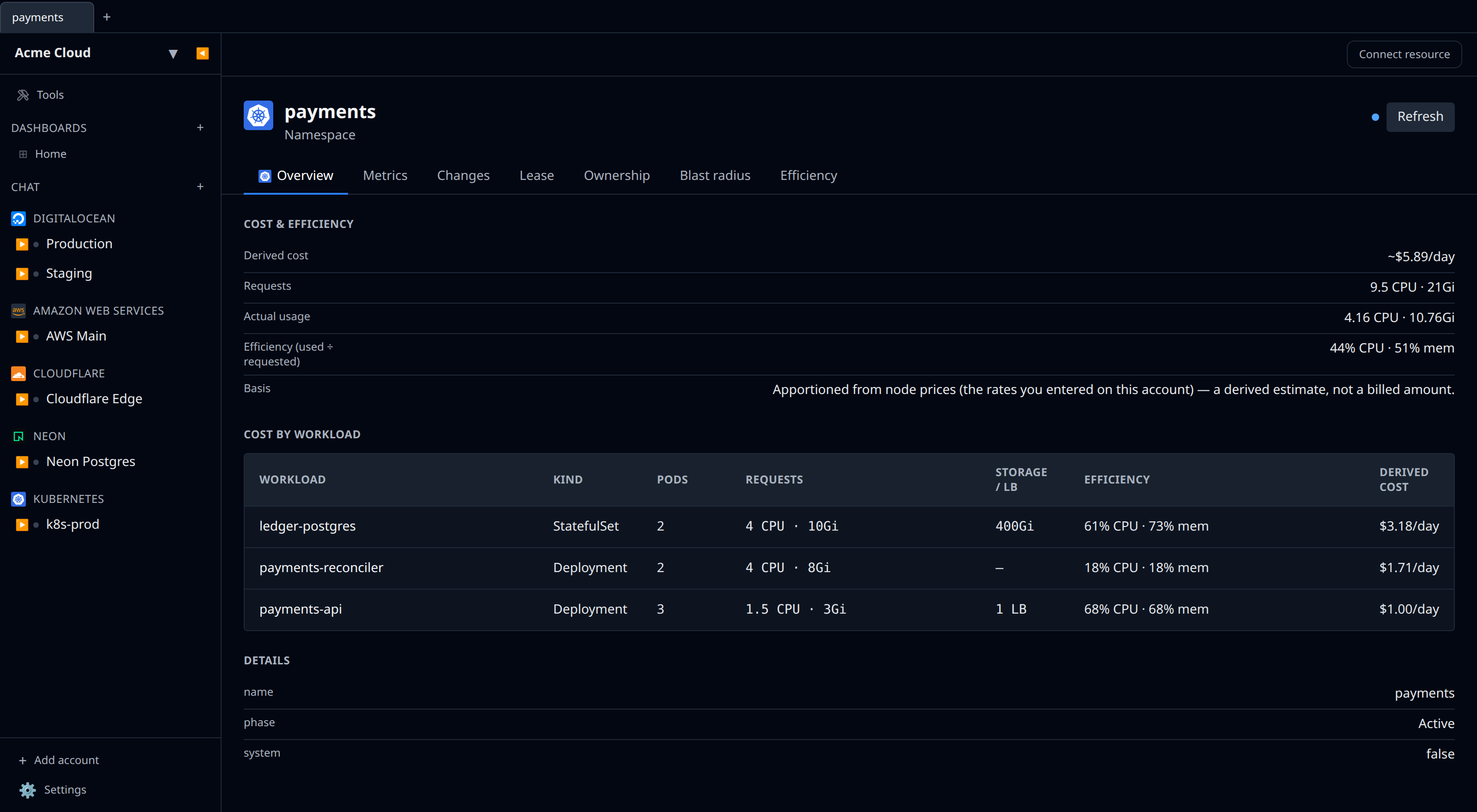Click the $3.18/day cost for ledger-postgres

coord(1409,526)
